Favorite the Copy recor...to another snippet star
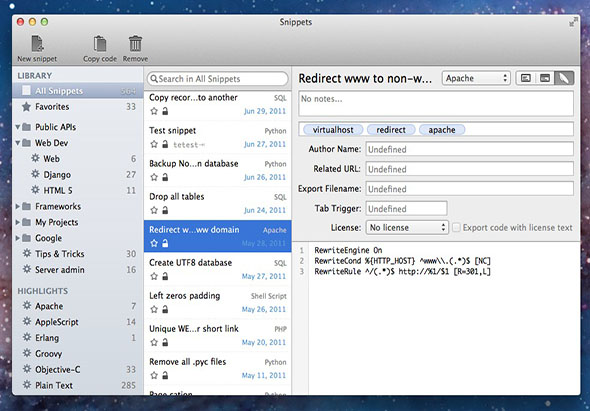Image resolution: width=590 pixels, height=411 pixels. [154, 111]
